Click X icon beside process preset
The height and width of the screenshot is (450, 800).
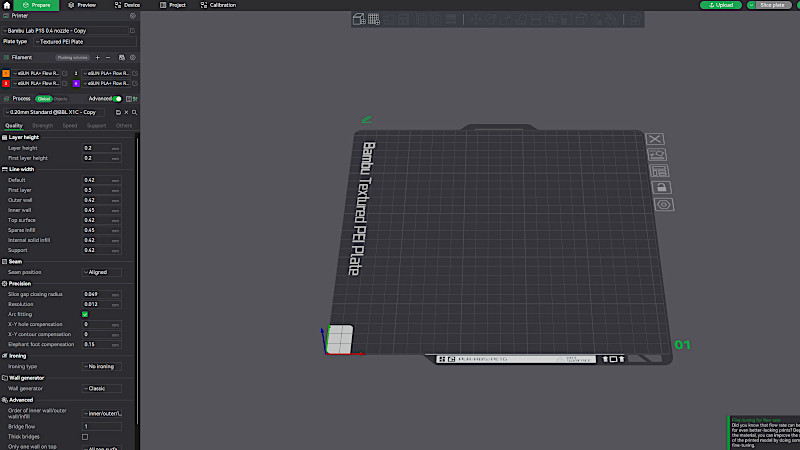click(127, 112)
